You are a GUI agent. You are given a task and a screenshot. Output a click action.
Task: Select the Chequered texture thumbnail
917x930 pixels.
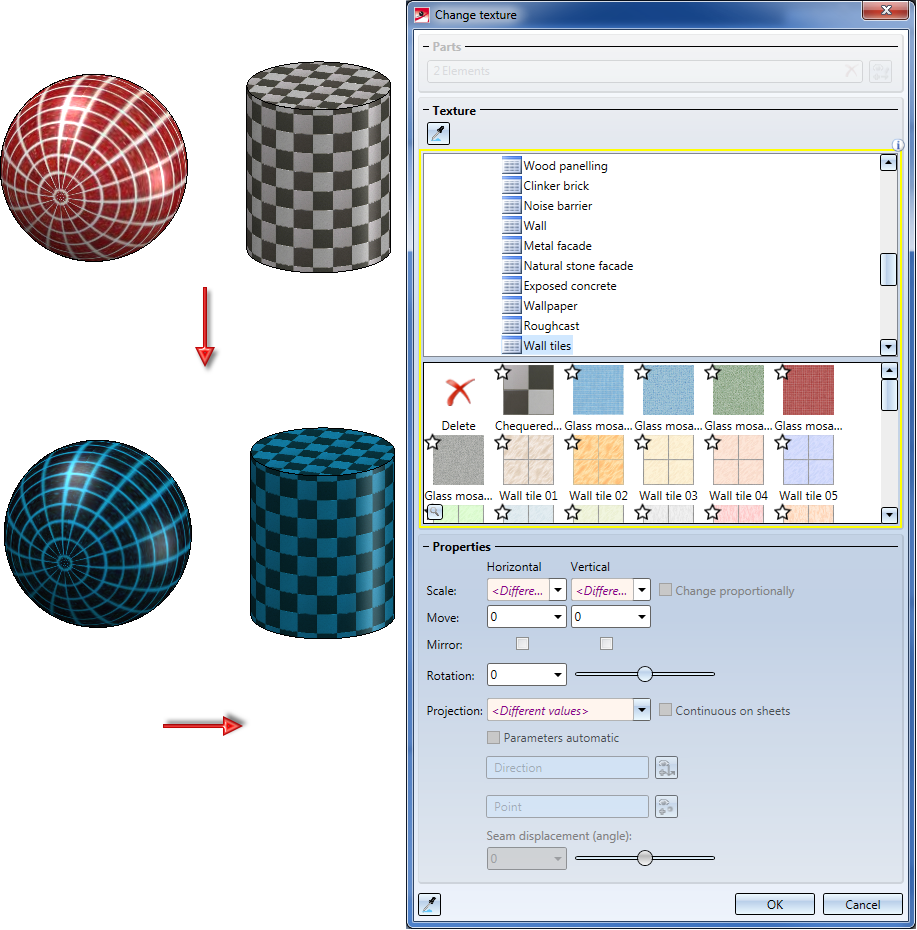(528, 390)
